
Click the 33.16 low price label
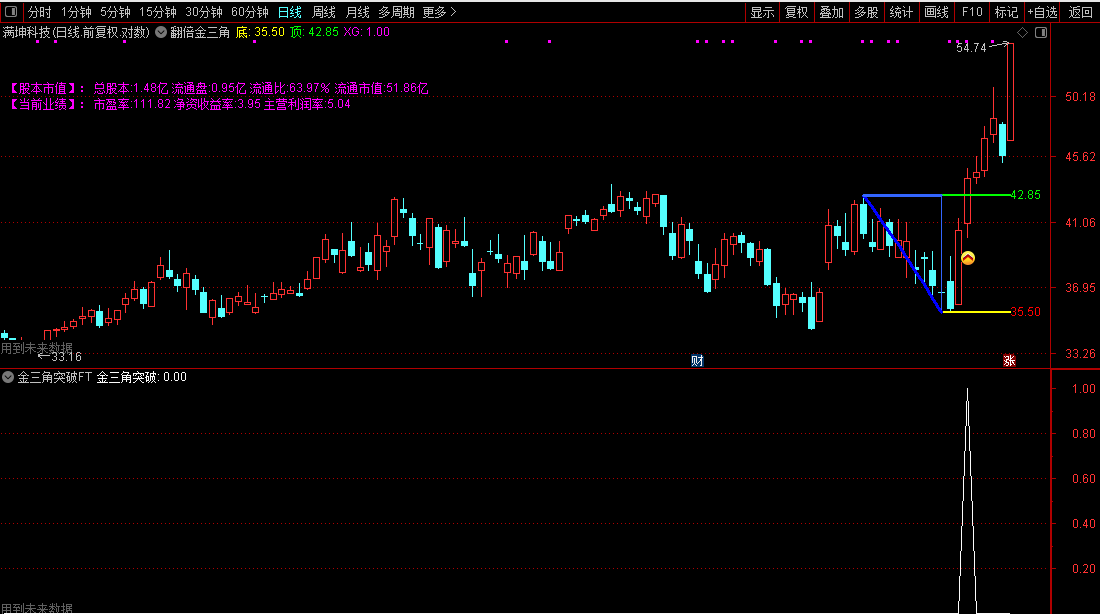(67, 356)
